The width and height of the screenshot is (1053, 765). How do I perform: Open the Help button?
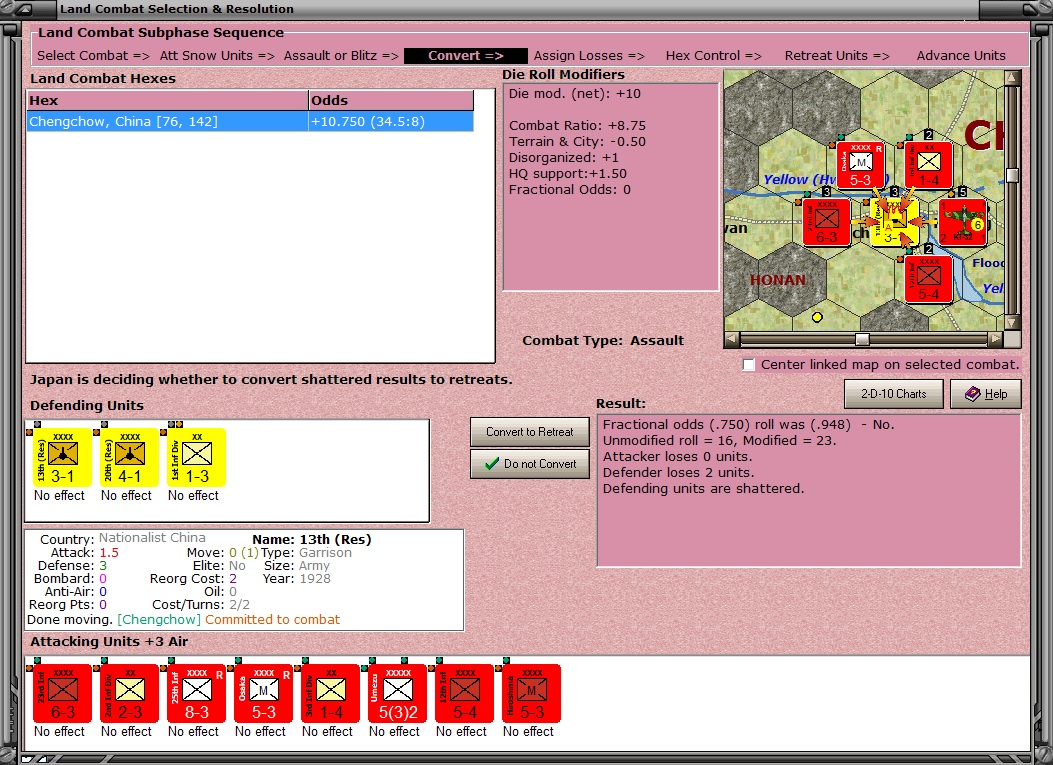click(x=986, y=394)
